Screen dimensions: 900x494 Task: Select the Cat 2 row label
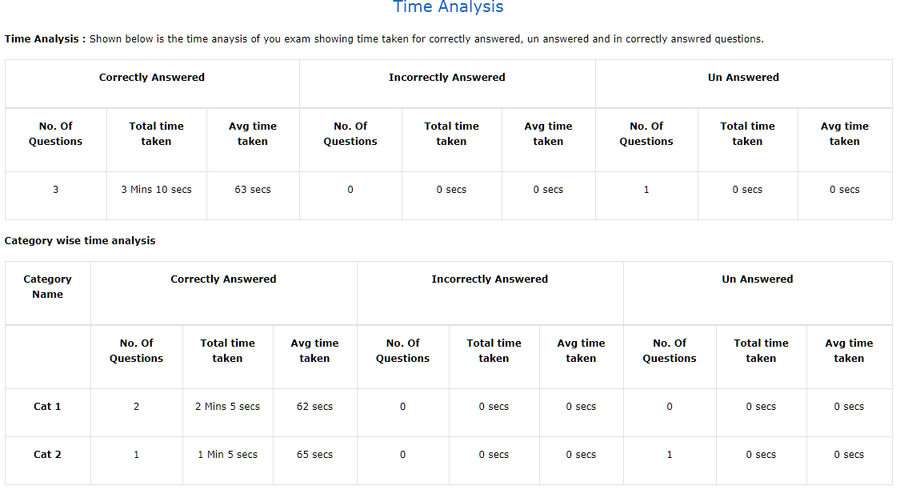[48, 455]
